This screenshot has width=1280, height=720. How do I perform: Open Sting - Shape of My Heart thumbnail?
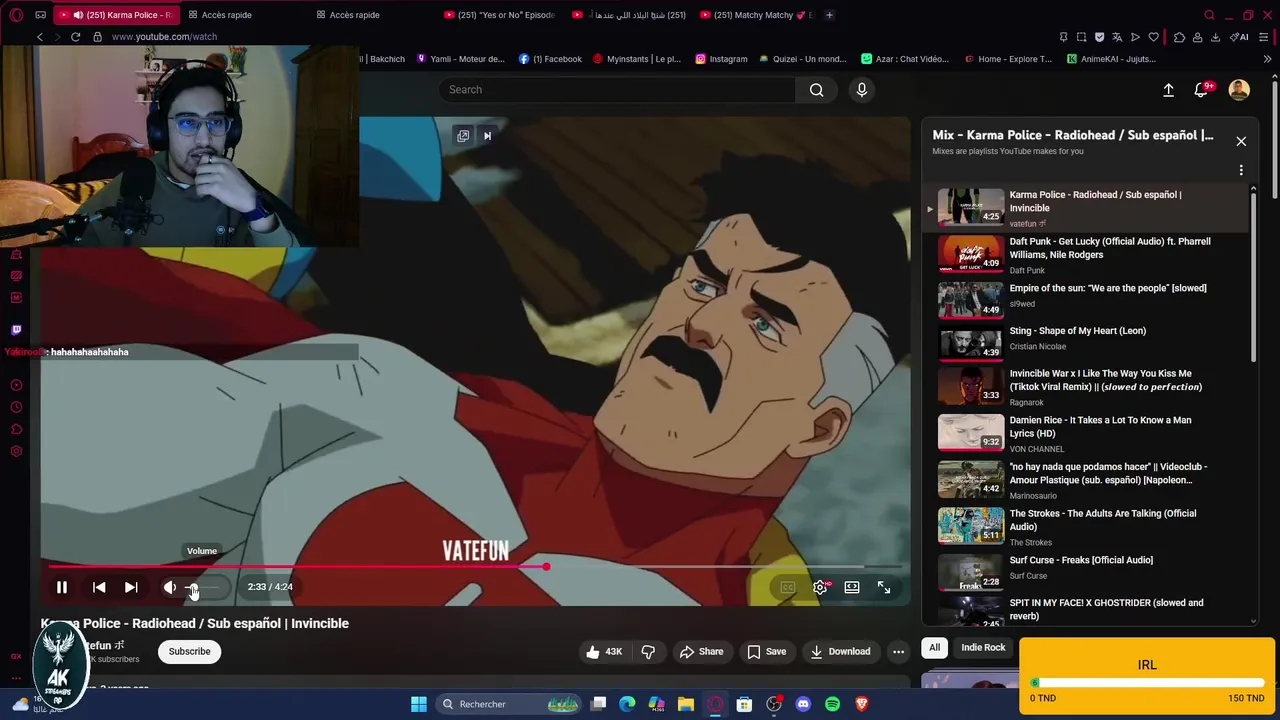(970, 341)
